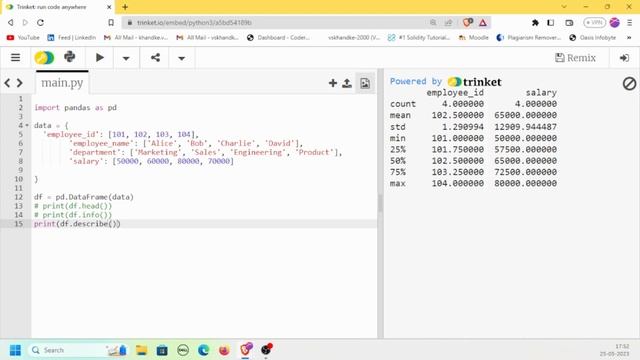Toggle the browser sidebar icon

tap(551, 22)
